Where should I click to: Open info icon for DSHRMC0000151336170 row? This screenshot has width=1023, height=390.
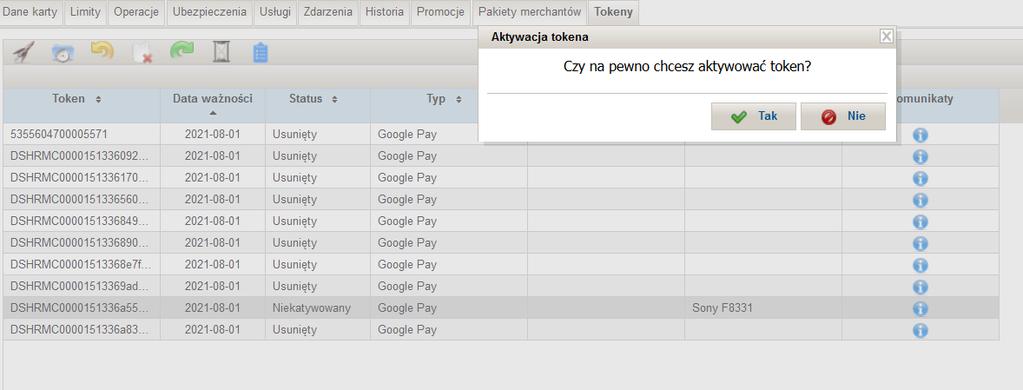click(x=920, y=178)
